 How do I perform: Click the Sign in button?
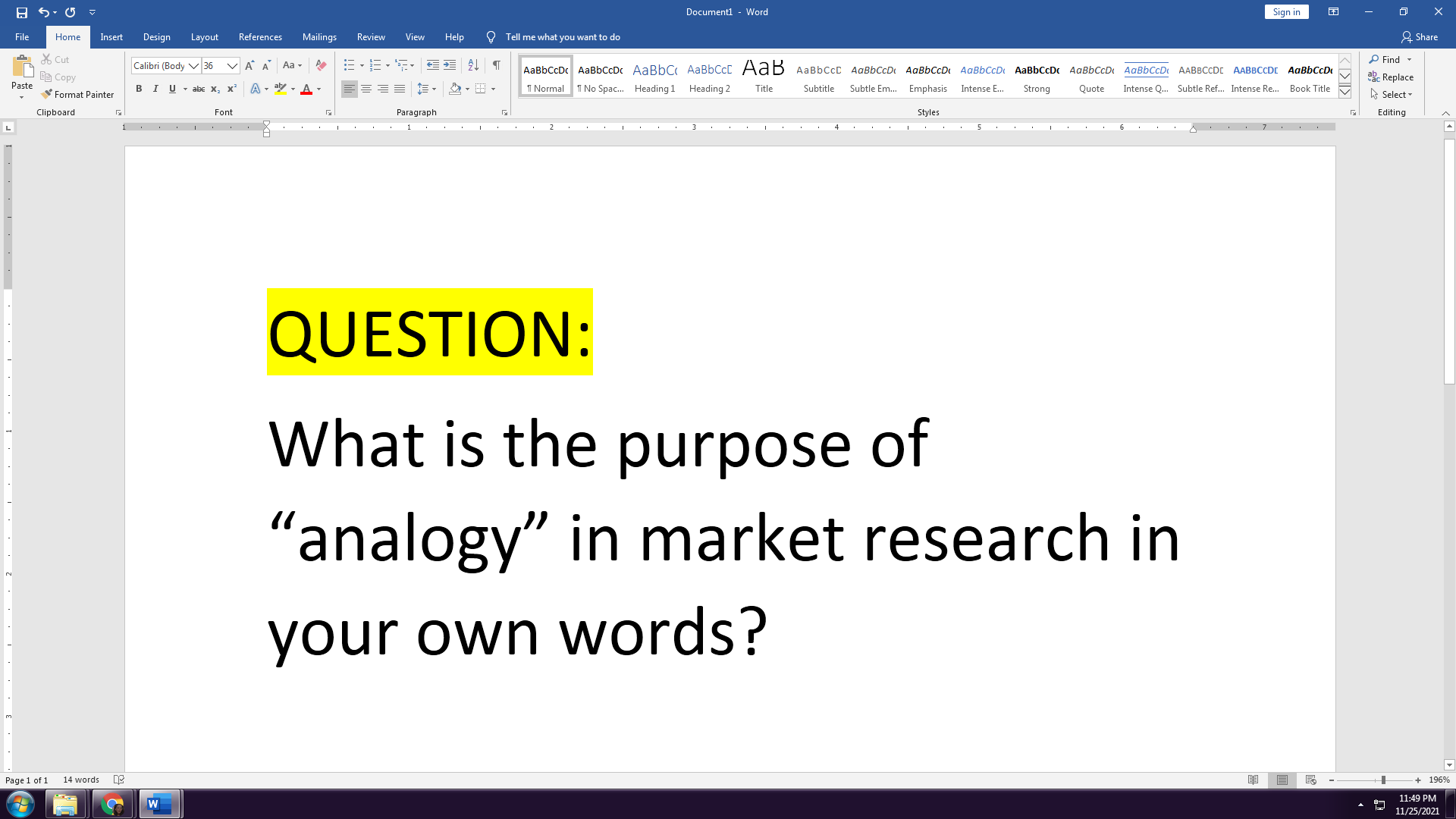click(x=1286, y=11)
